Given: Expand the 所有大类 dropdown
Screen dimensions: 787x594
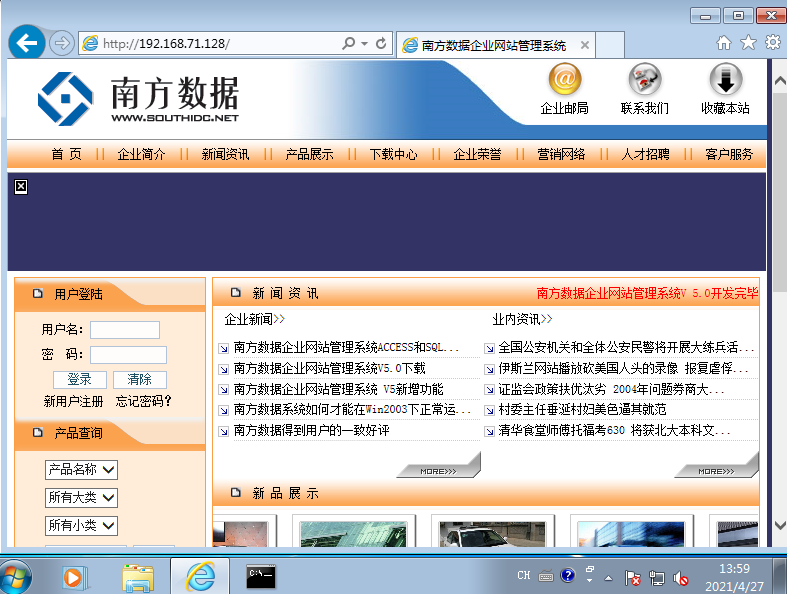Looking at the screenshot, I should 81,498.
